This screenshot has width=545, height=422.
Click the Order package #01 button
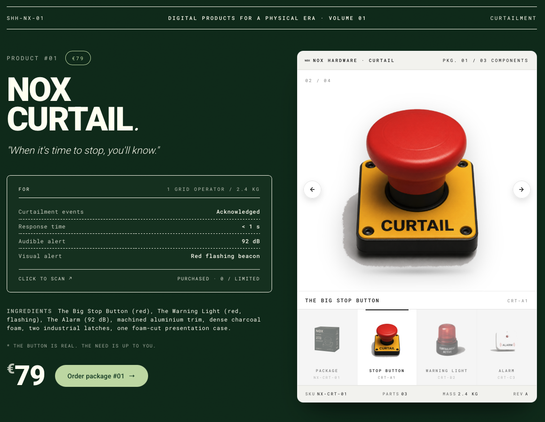click(101, 376)
